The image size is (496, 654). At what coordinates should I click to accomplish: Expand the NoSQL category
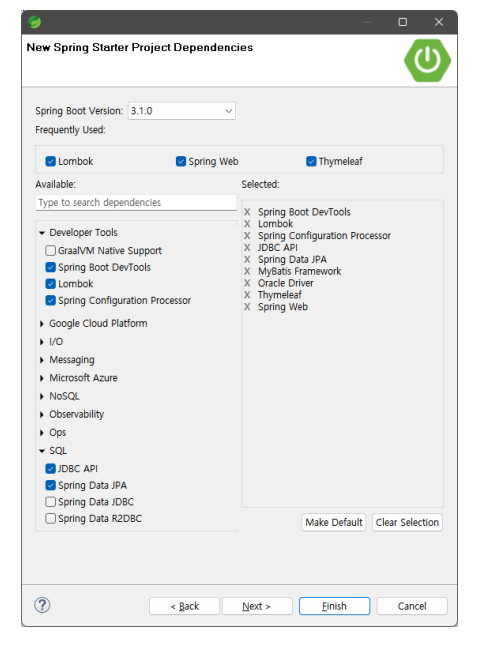pyautogui.click(x=42, y=396)
